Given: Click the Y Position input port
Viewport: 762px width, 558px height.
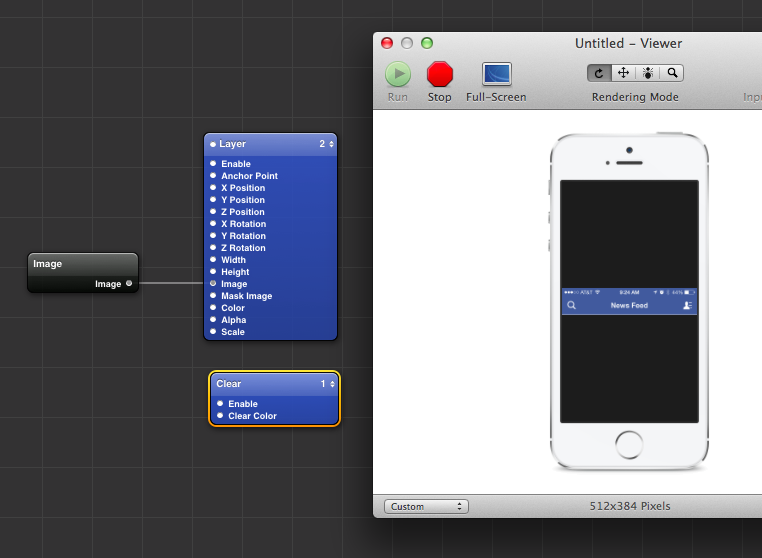Looking at the screenshot, I should click(213, 199).
